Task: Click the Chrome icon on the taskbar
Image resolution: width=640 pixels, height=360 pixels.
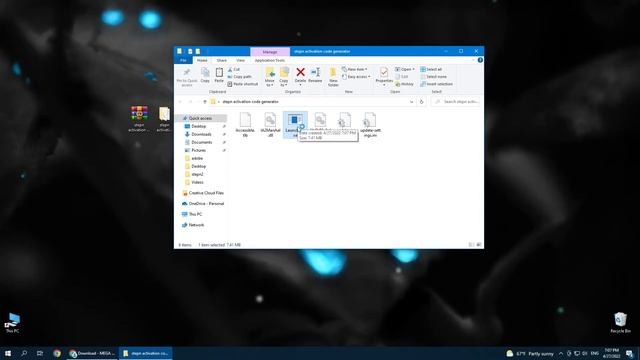Action: pyautogui.click(x=57, y=353)
